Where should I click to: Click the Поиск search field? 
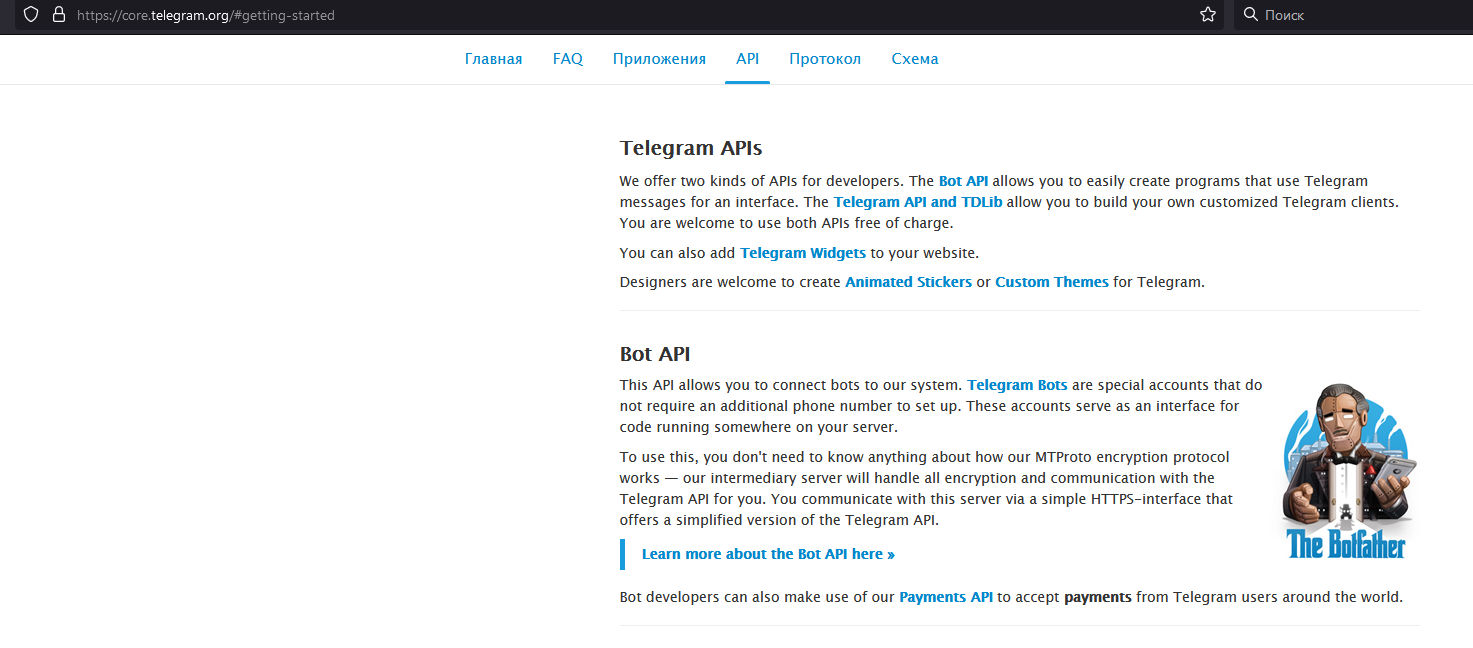coord(1352,15)
